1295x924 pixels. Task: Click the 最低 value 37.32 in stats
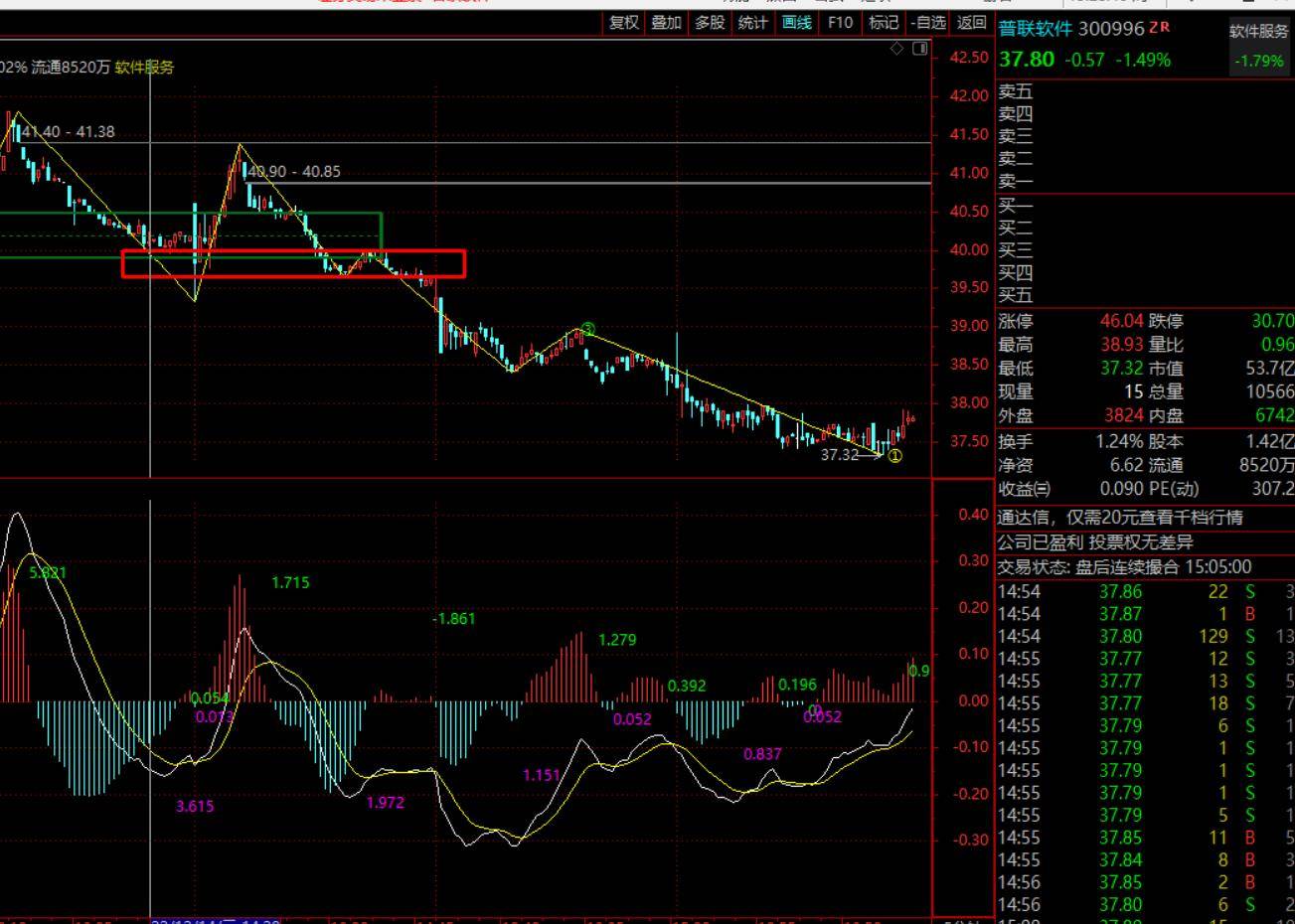pos(1122,369)
